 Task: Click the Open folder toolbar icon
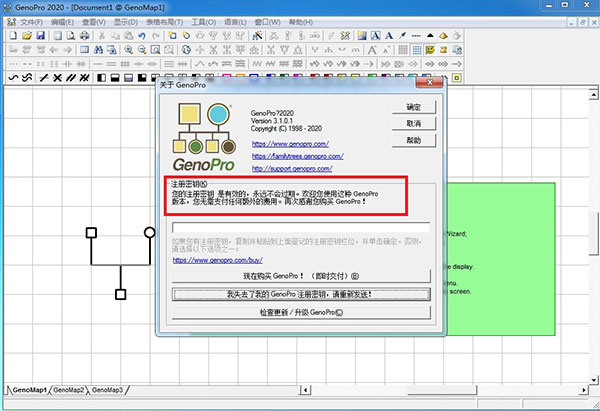point(26,36)
